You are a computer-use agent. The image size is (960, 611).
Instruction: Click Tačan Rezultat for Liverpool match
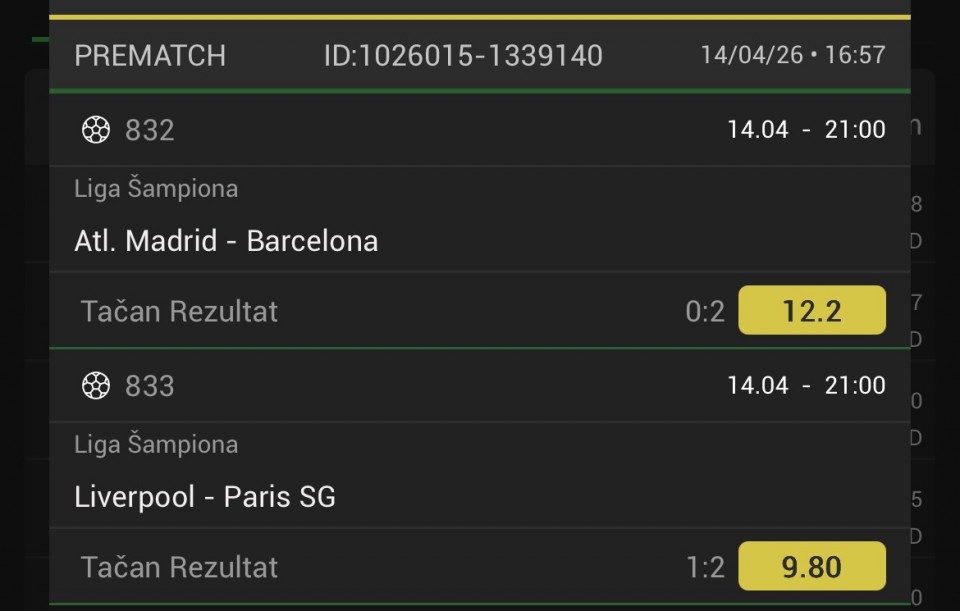click(179, 567)
